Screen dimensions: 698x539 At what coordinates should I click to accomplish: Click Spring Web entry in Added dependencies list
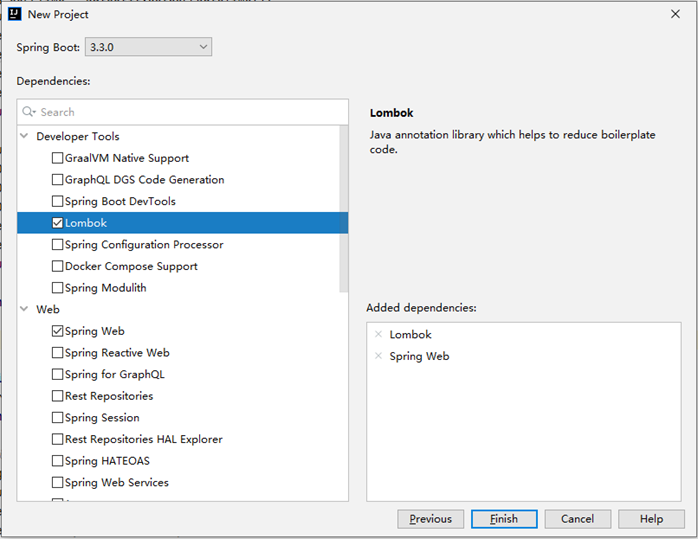pos(419,357)
